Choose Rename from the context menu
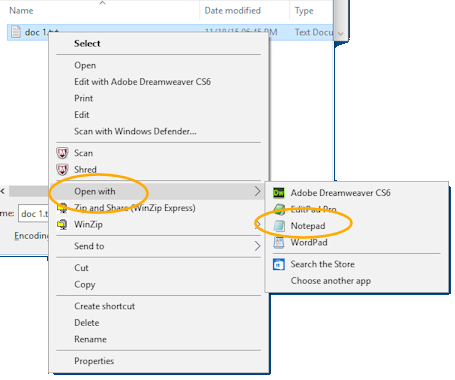The width and height of the screenshot is (455, 380). pyautogui.click(x=159, y=339)
